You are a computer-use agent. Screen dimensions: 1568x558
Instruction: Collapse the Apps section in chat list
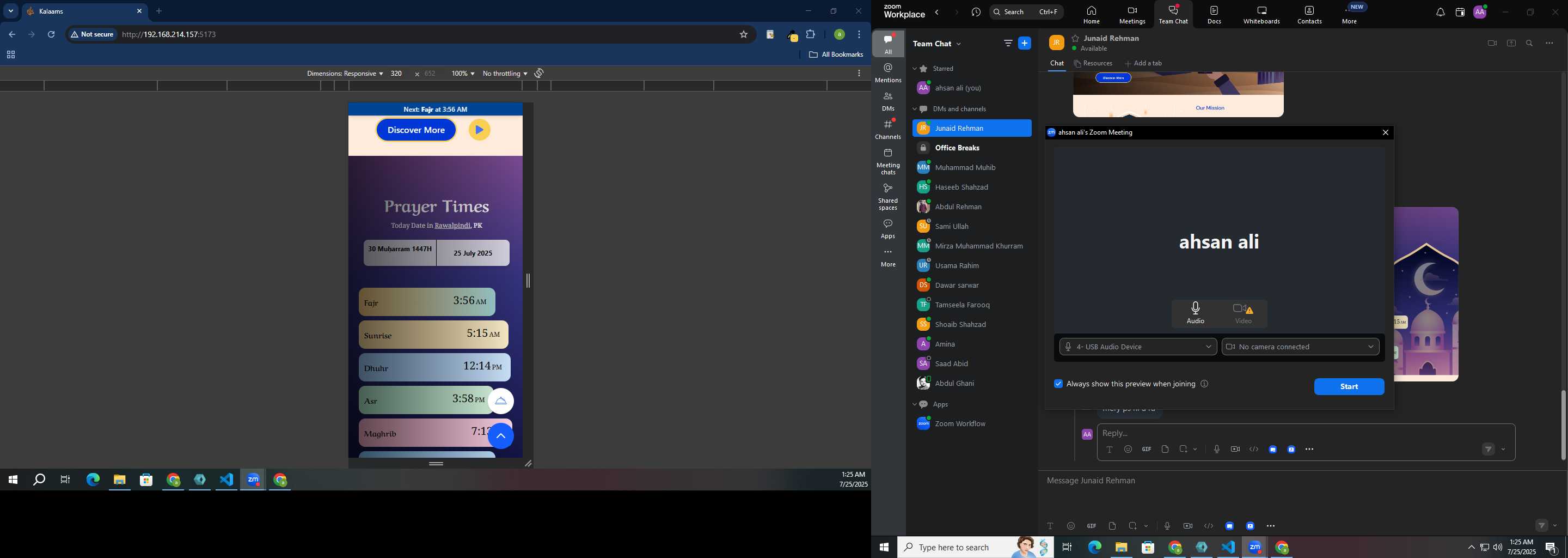(914, 404)
